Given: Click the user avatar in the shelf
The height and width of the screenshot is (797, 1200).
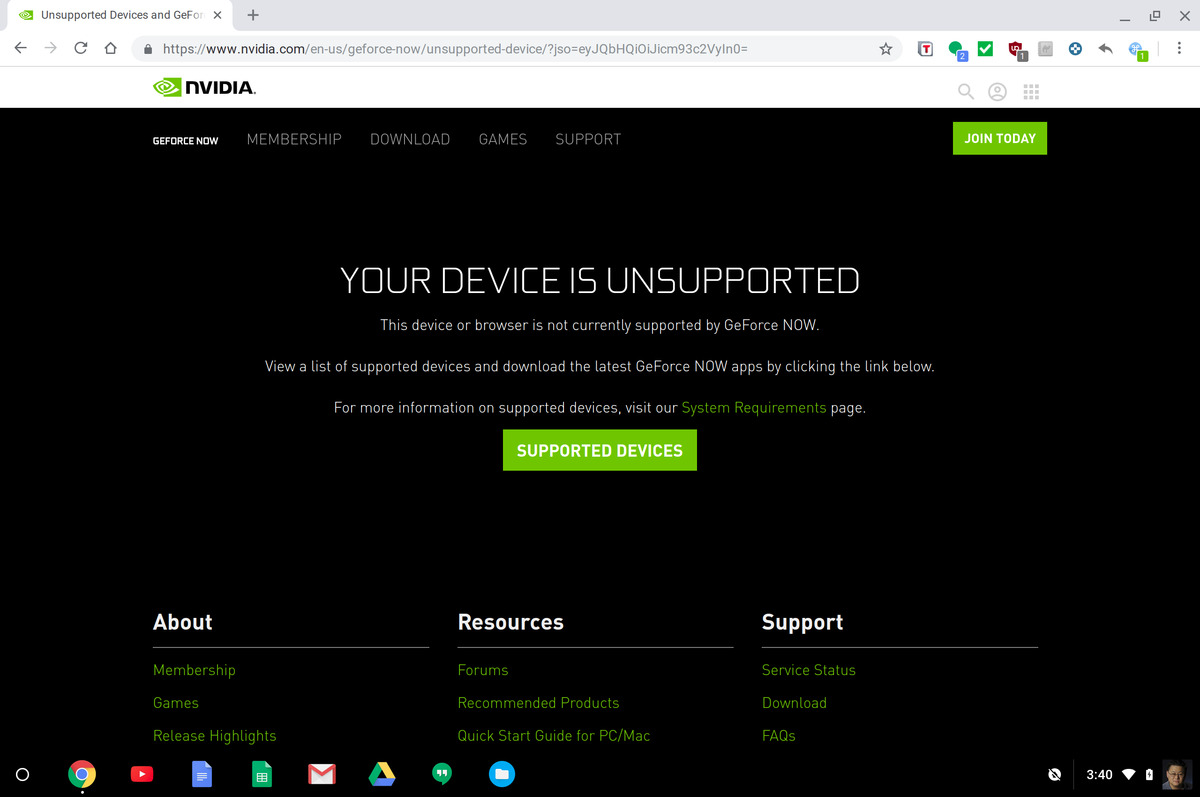Looking at the screenshot, I should pyautogui.click(x=1177, y=775).
